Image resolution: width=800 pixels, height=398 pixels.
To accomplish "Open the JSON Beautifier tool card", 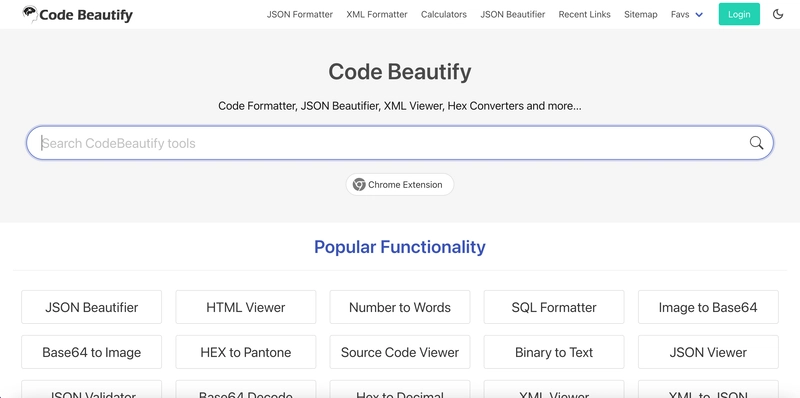I will coord(91,307).
